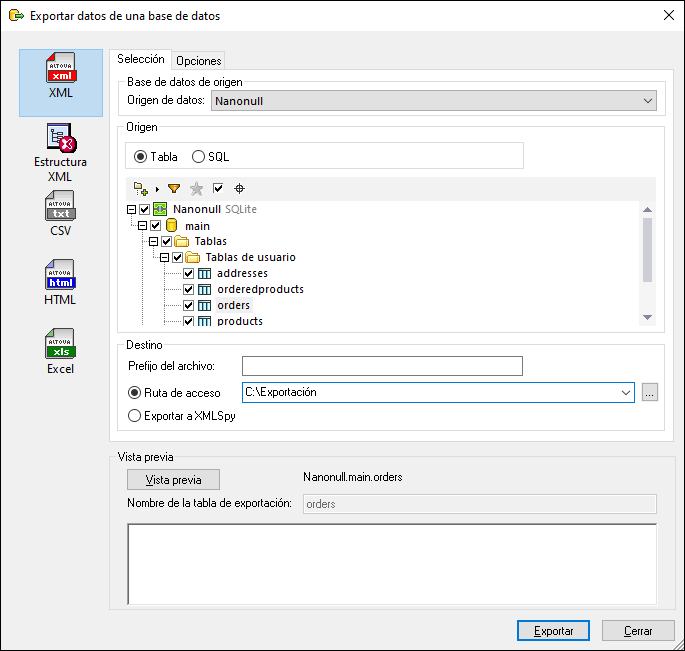Open the layout arrow next to folder icon

(157, 189)
